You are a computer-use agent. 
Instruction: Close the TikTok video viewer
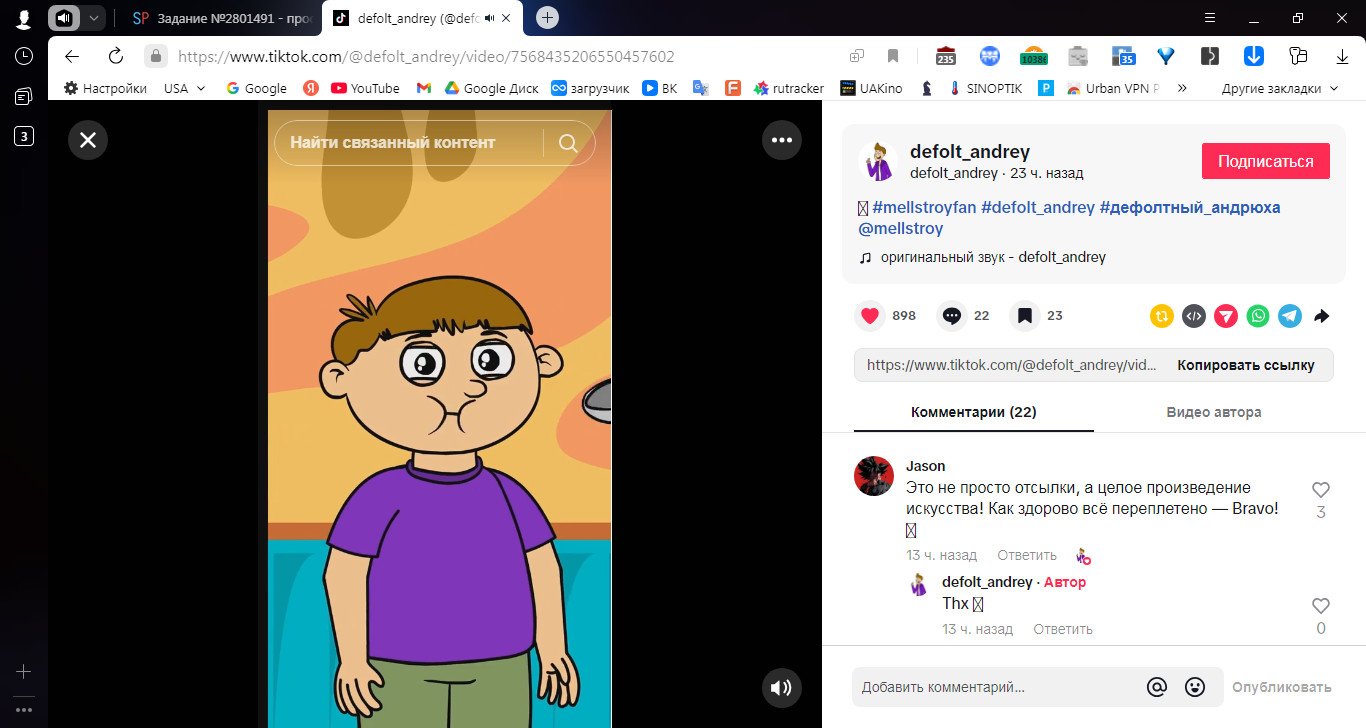[x=88, y=140]
